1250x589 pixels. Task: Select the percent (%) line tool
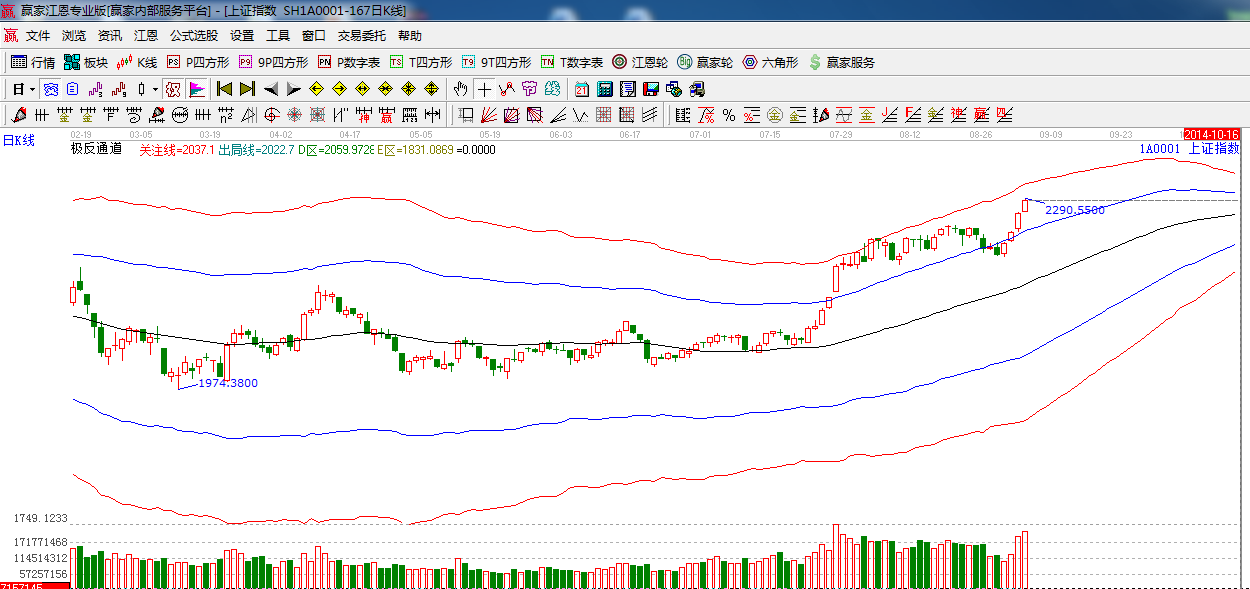728,115
